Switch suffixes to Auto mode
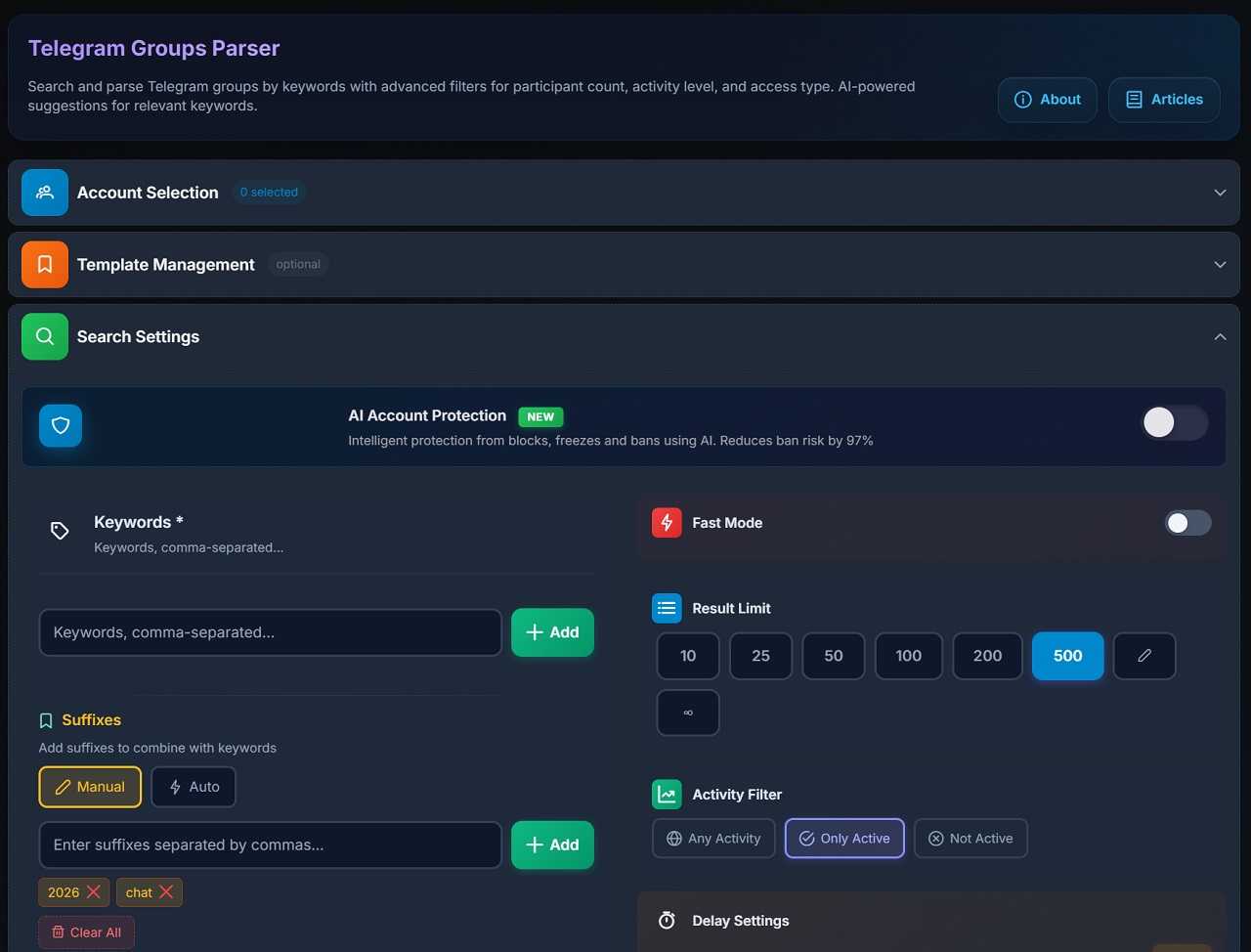Screen dimensions: 1251x952 point(194,787)
